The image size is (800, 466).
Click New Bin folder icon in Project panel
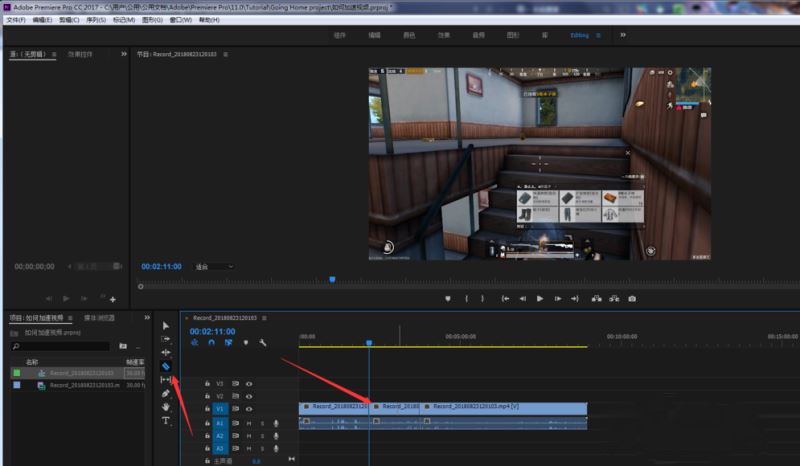point(123,346)
